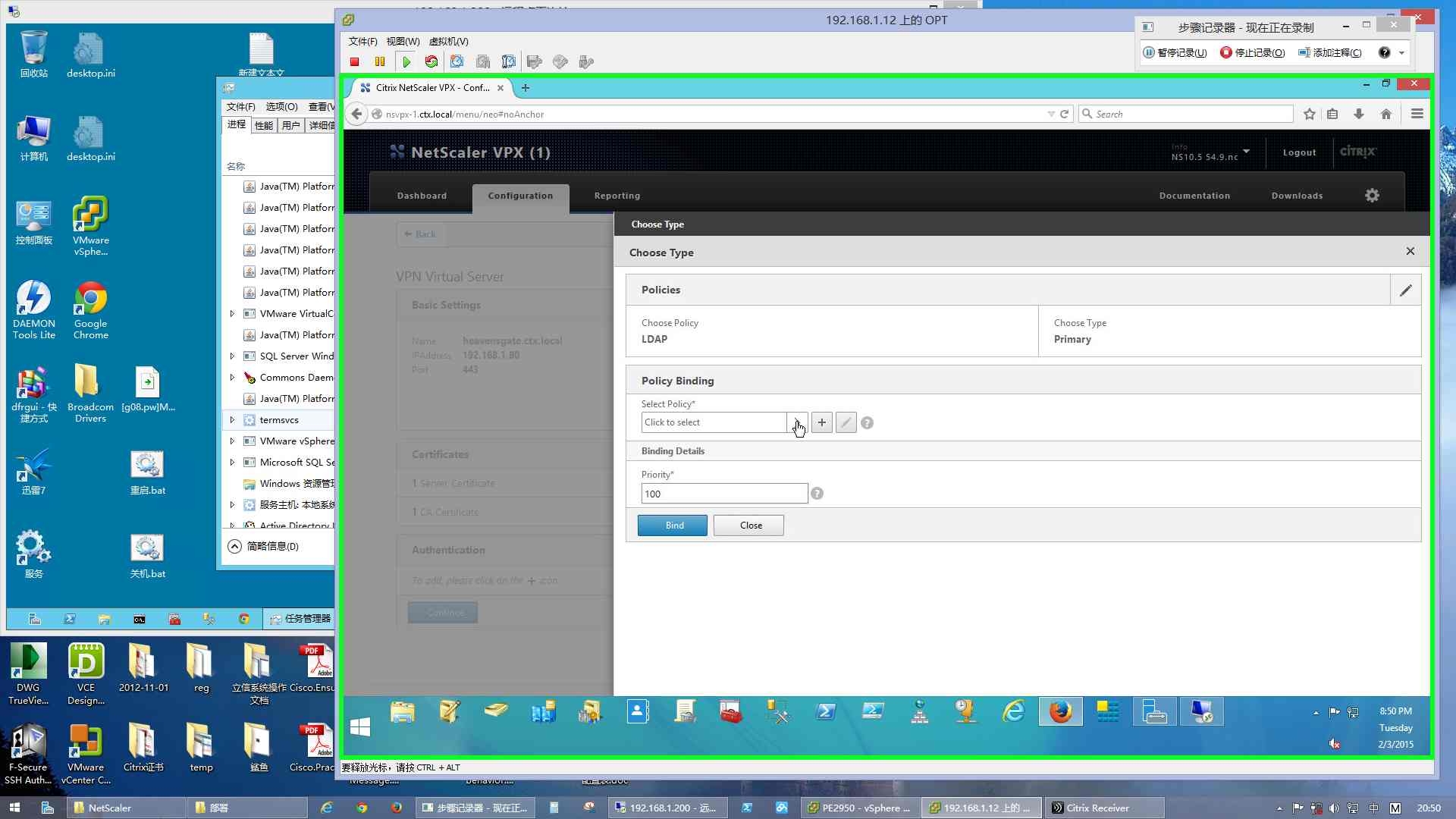Viewport: 1456px width, 819px height.
Task: Click the pencil edit icon in Policies header
Action: [x=1405, y=290]
